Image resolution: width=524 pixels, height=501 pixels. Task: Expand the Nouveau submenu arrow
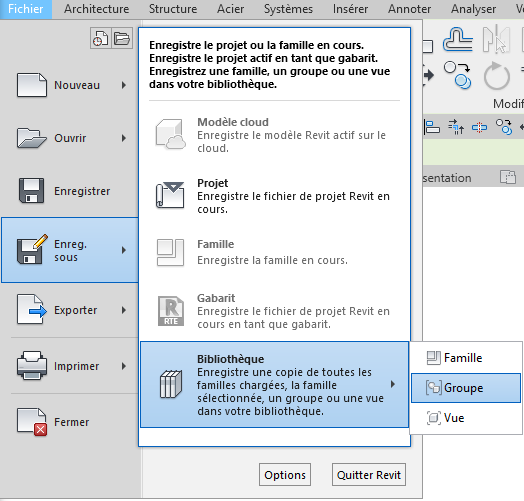(x=124, y=85)
